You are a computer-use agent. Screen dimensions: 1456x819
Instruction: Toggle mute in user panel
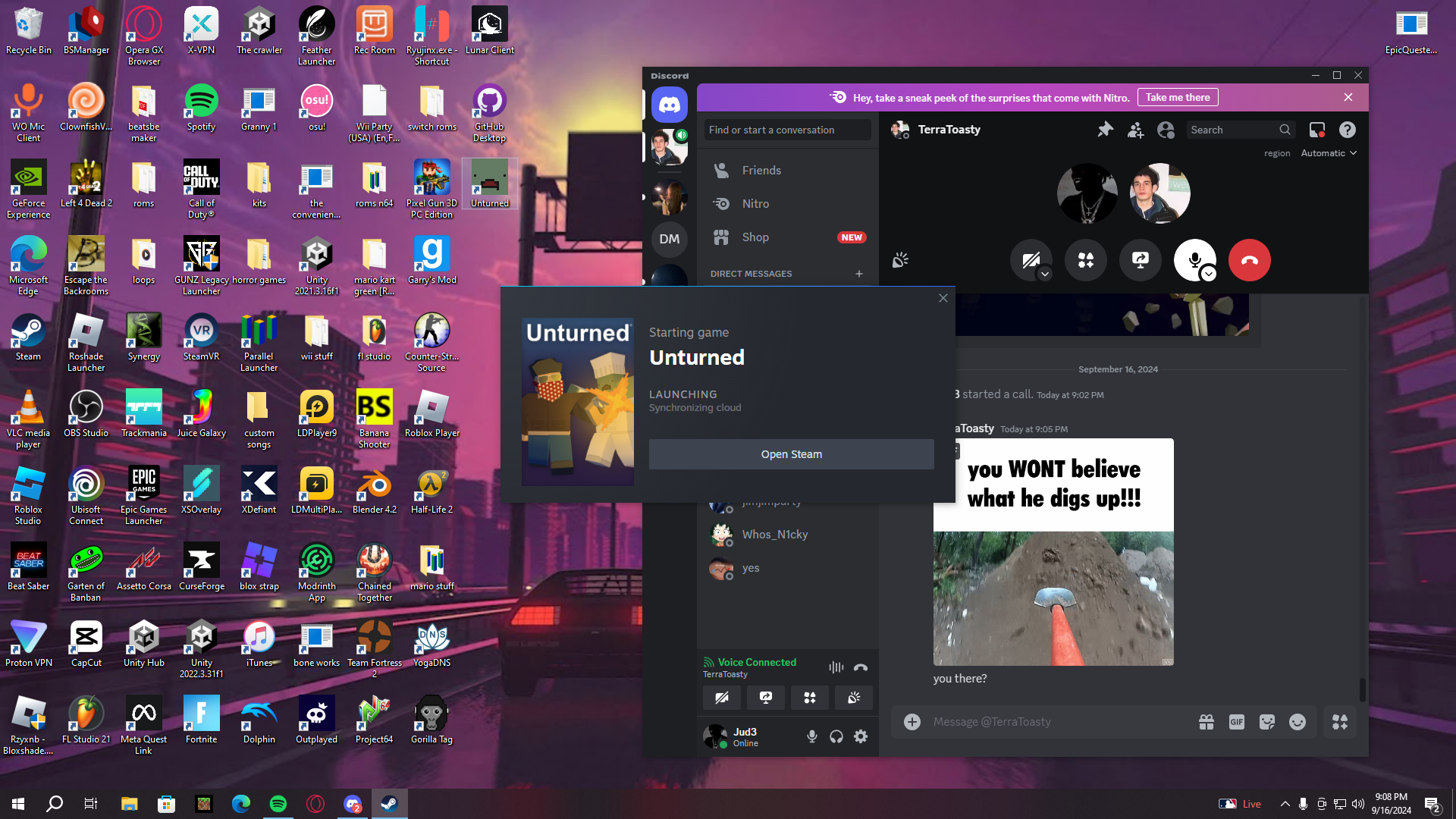812,736
